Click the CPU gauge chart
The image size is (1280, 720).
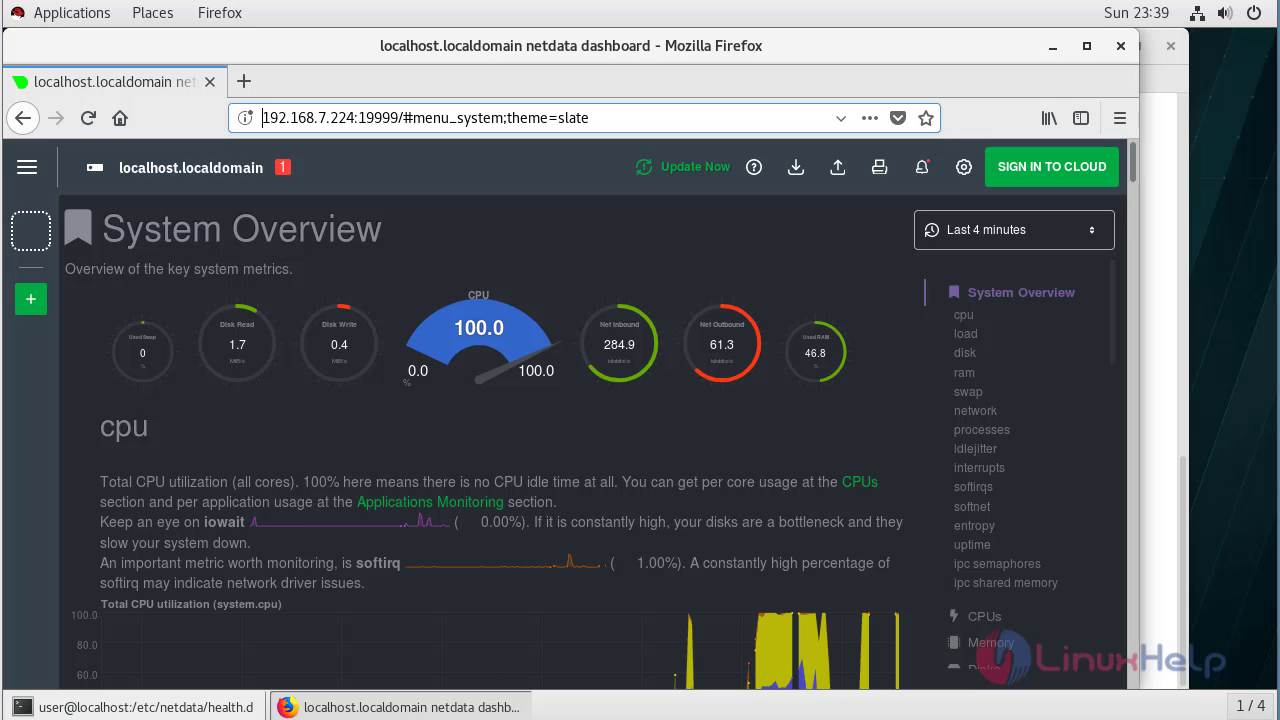(x=479, y=338)
